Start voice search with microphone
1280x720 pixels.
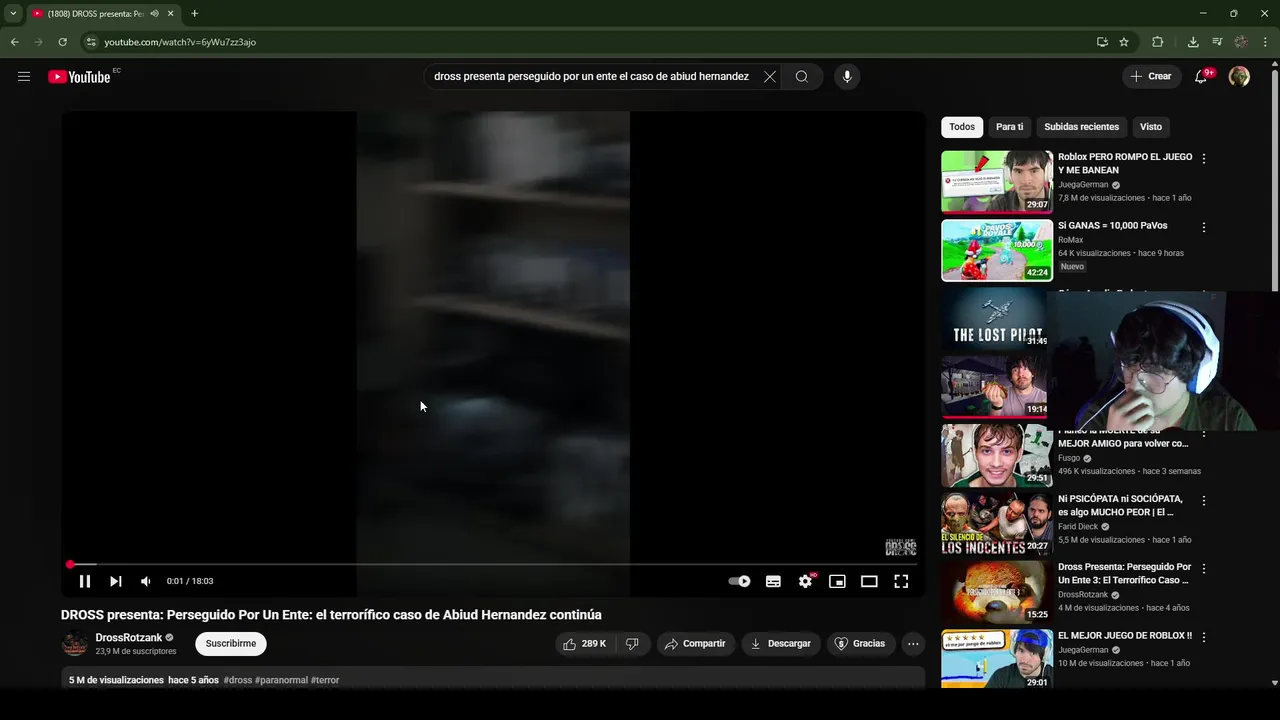point(847,77)
